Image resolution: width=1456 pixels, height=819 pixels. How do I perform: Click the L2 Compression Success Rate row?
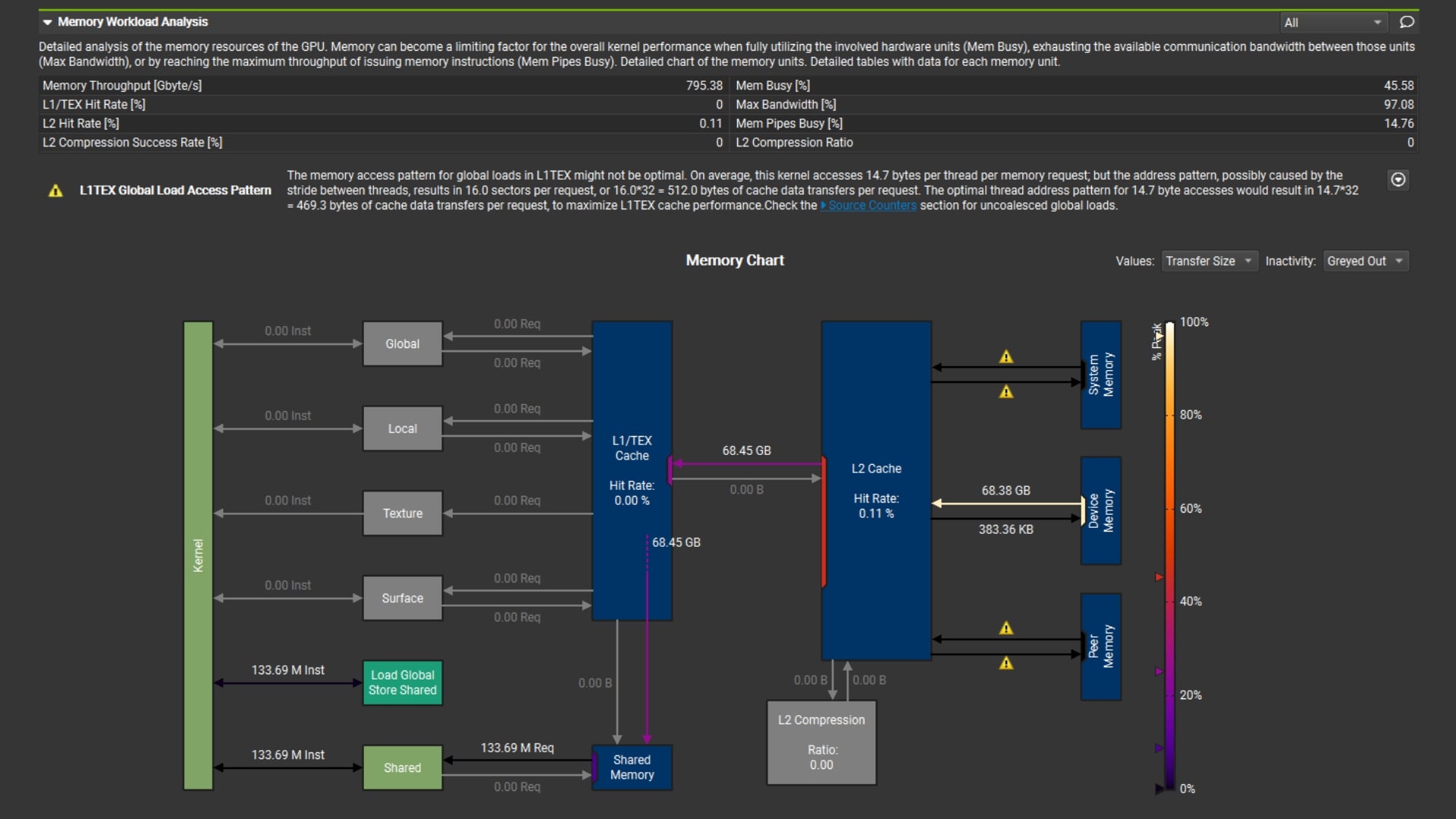(383, 143)
